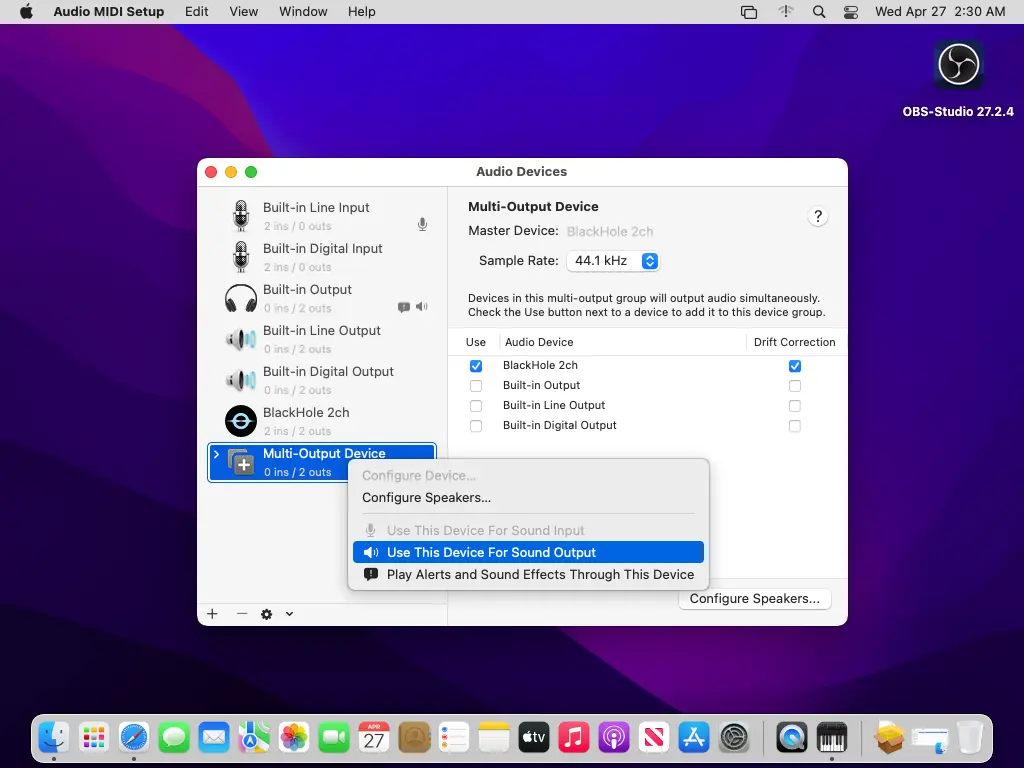Open the Sample Rate dropdown
This screenshot has width=1024, height=768.
(x=613, y=260)
